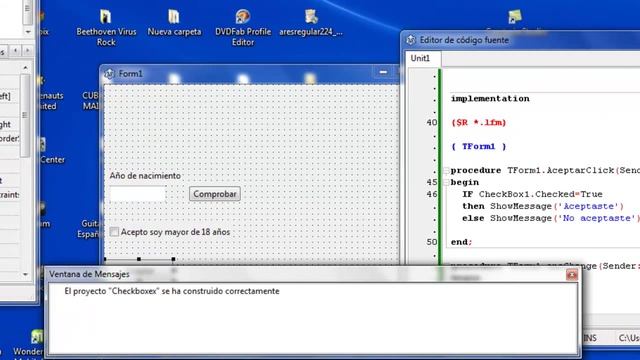
Task: Click line number 40 in the gutter
Action: (x=432, y=122)
